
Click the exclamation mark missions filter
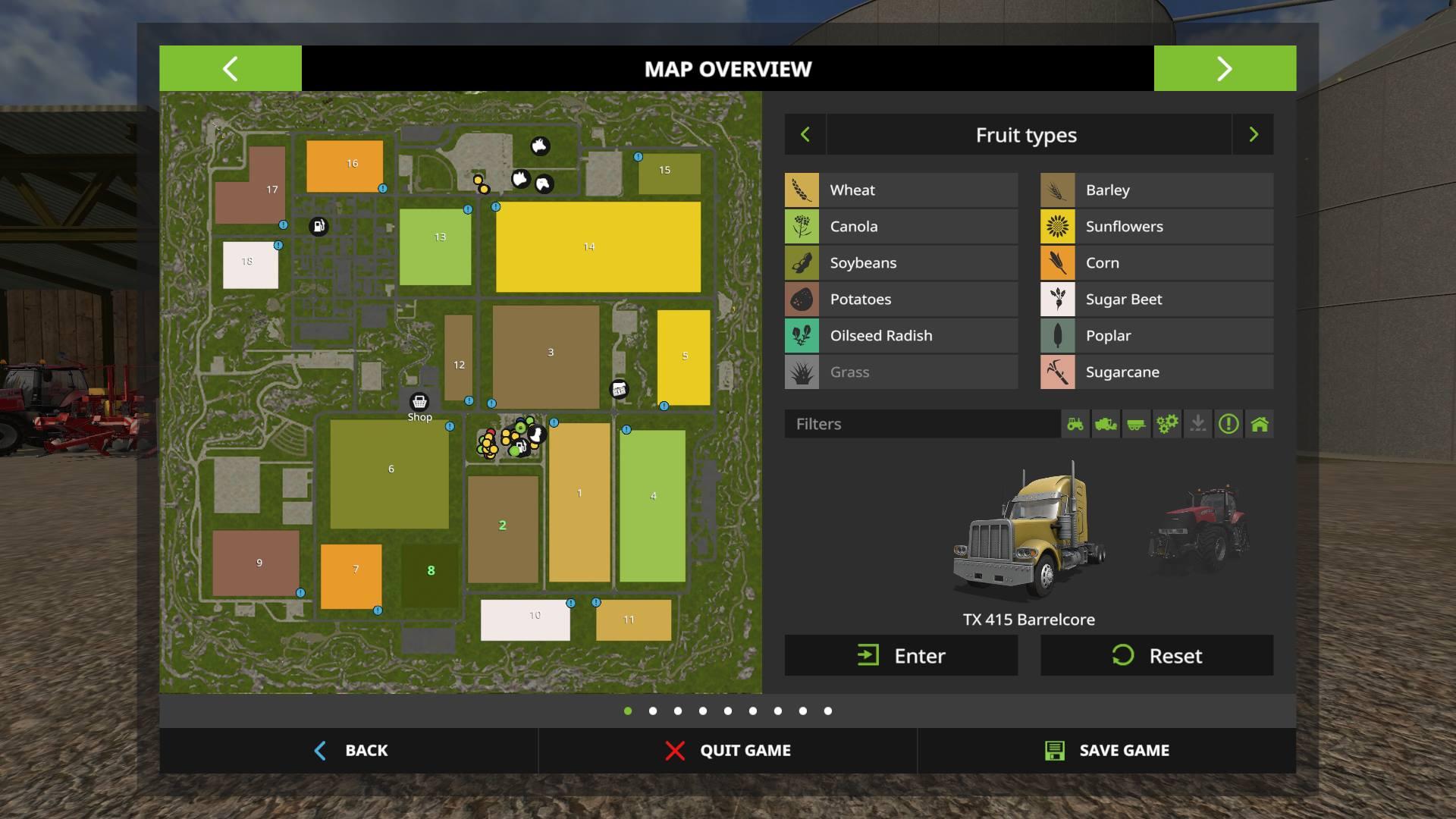click(x=1228, y=424)
